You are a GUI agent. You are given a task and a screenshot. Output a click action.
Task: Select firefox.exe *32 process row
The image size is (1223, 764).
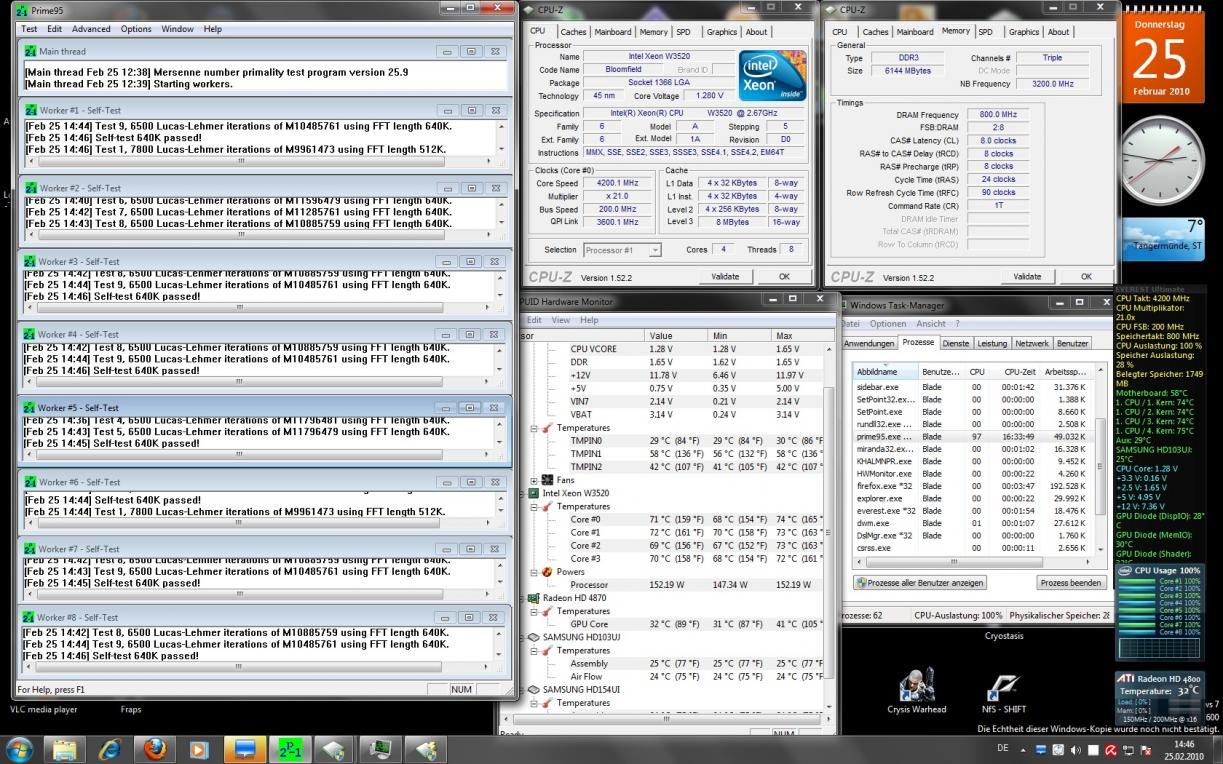point(974,485)
